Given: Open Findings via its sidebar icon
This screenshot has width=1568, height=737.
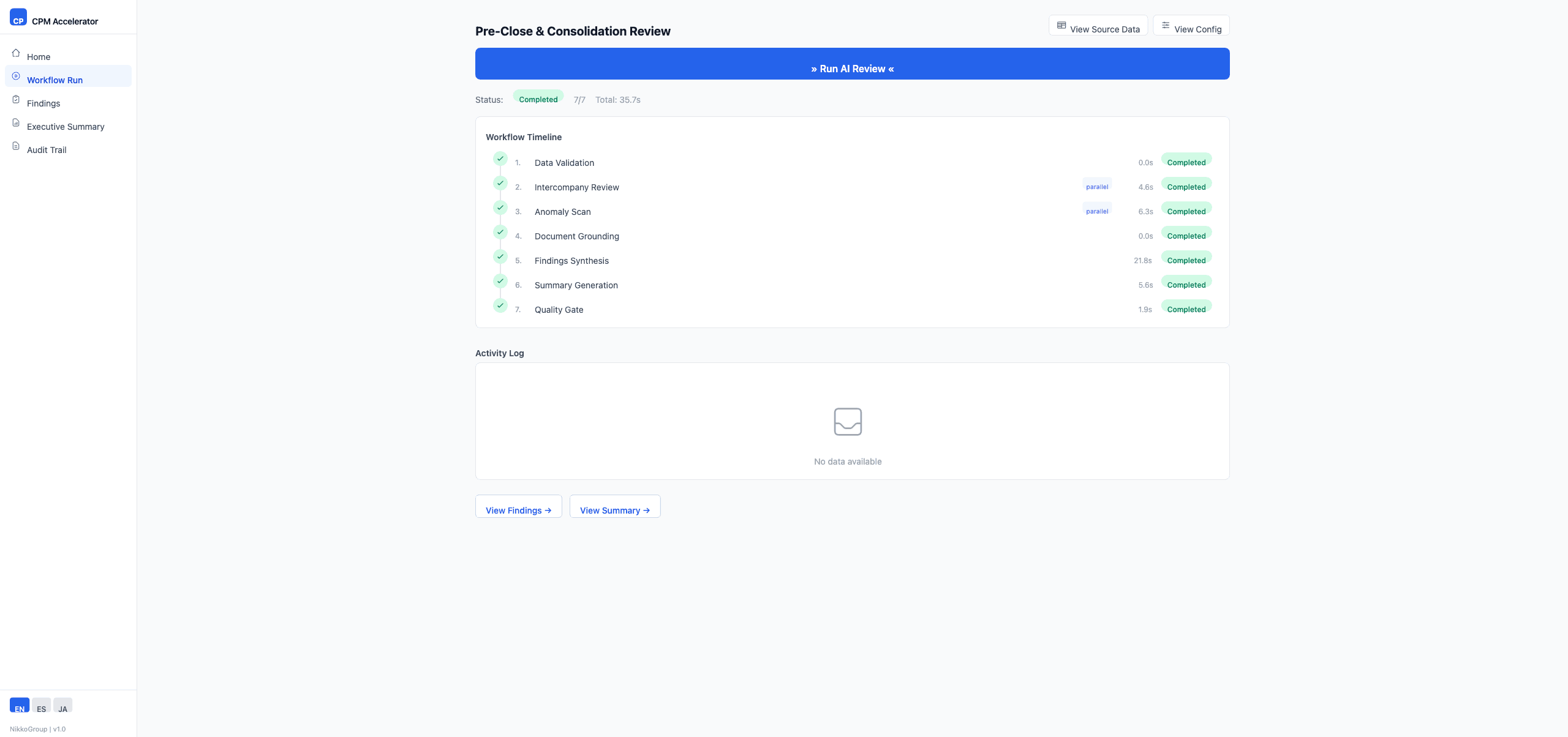Looking at the screenshot, I should (15, 99).
